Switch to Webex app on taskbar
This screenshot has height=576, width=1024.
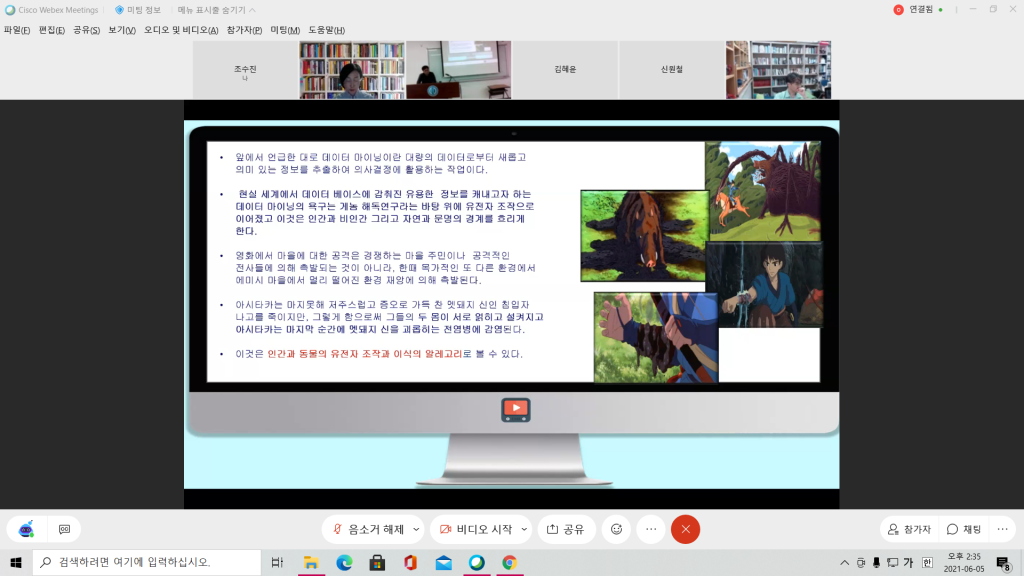477,562
